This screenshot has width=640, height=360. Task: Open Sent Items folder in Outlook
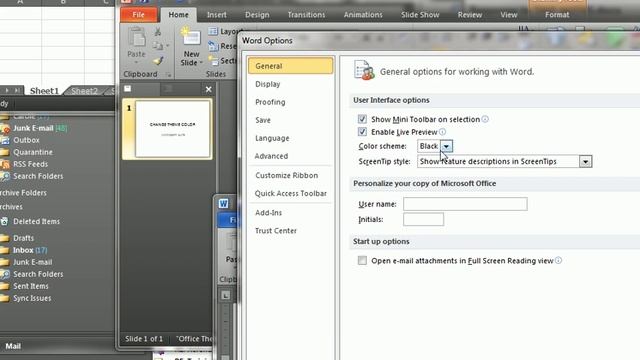tap(31, 286)
